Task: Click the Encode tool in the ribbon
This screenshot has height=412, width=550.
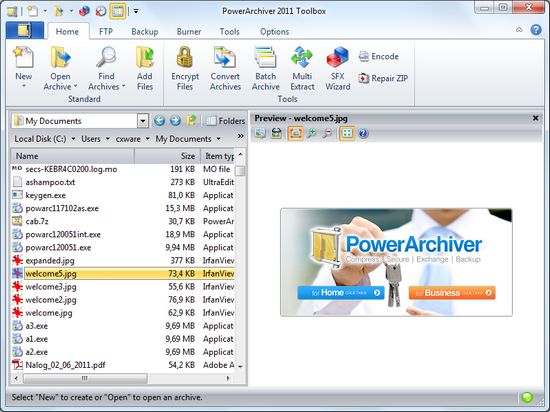Action: (x=378, y=56)
